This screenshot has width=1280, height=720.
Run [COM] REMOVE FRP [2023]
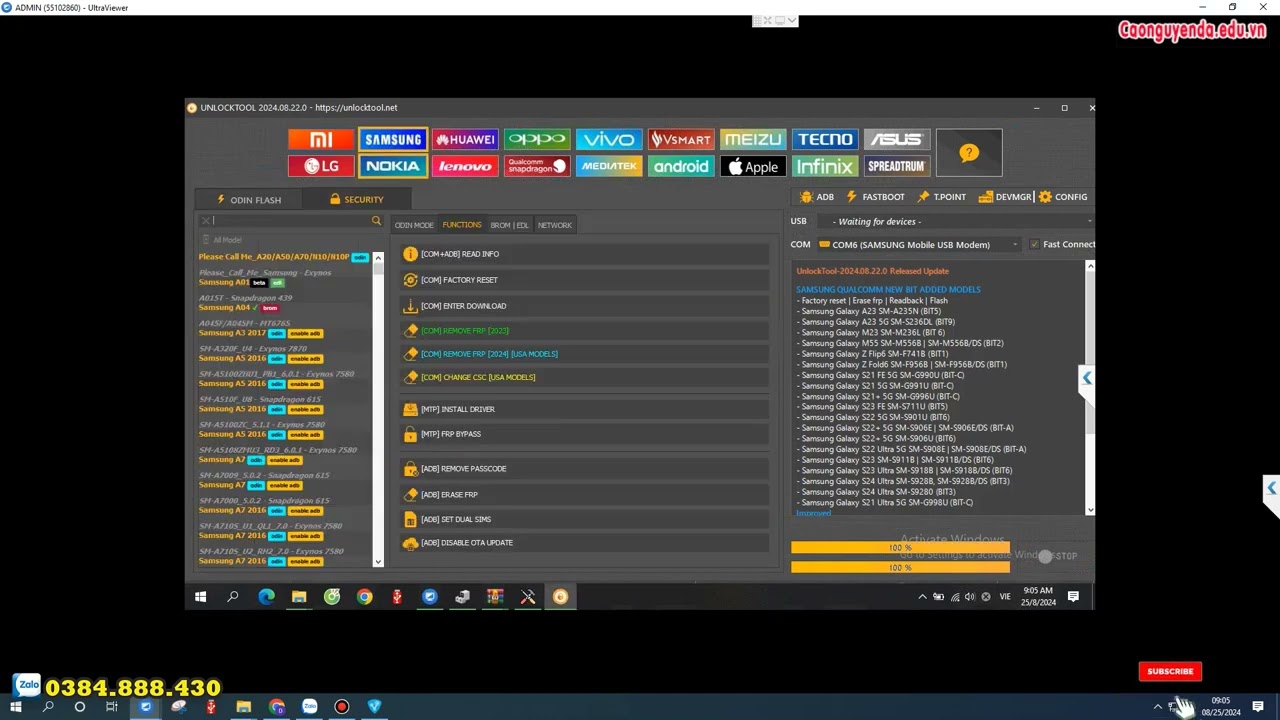coord(585,330)
